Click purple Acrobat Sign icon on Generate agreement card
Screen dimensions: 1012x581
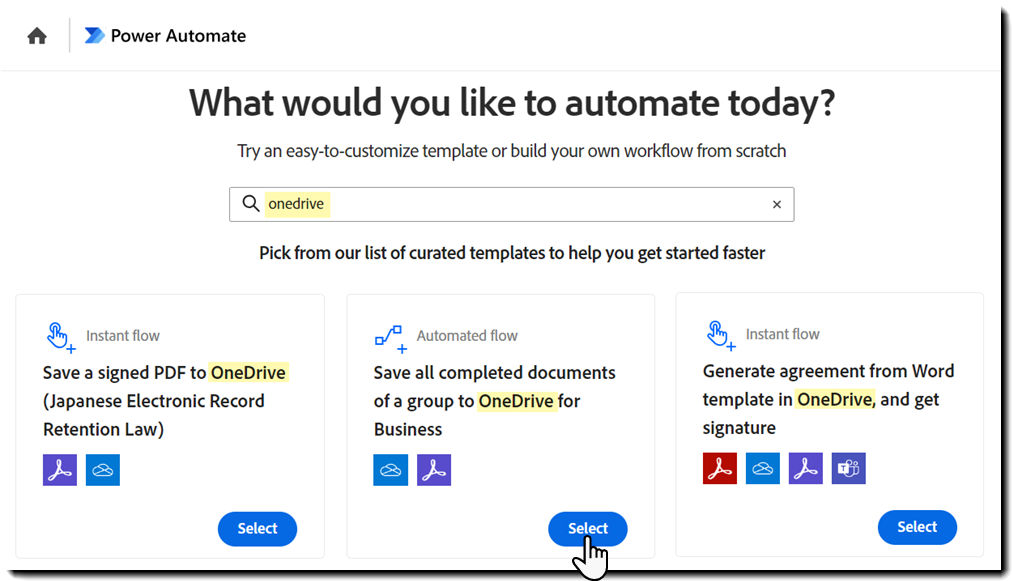pos(805,468)
